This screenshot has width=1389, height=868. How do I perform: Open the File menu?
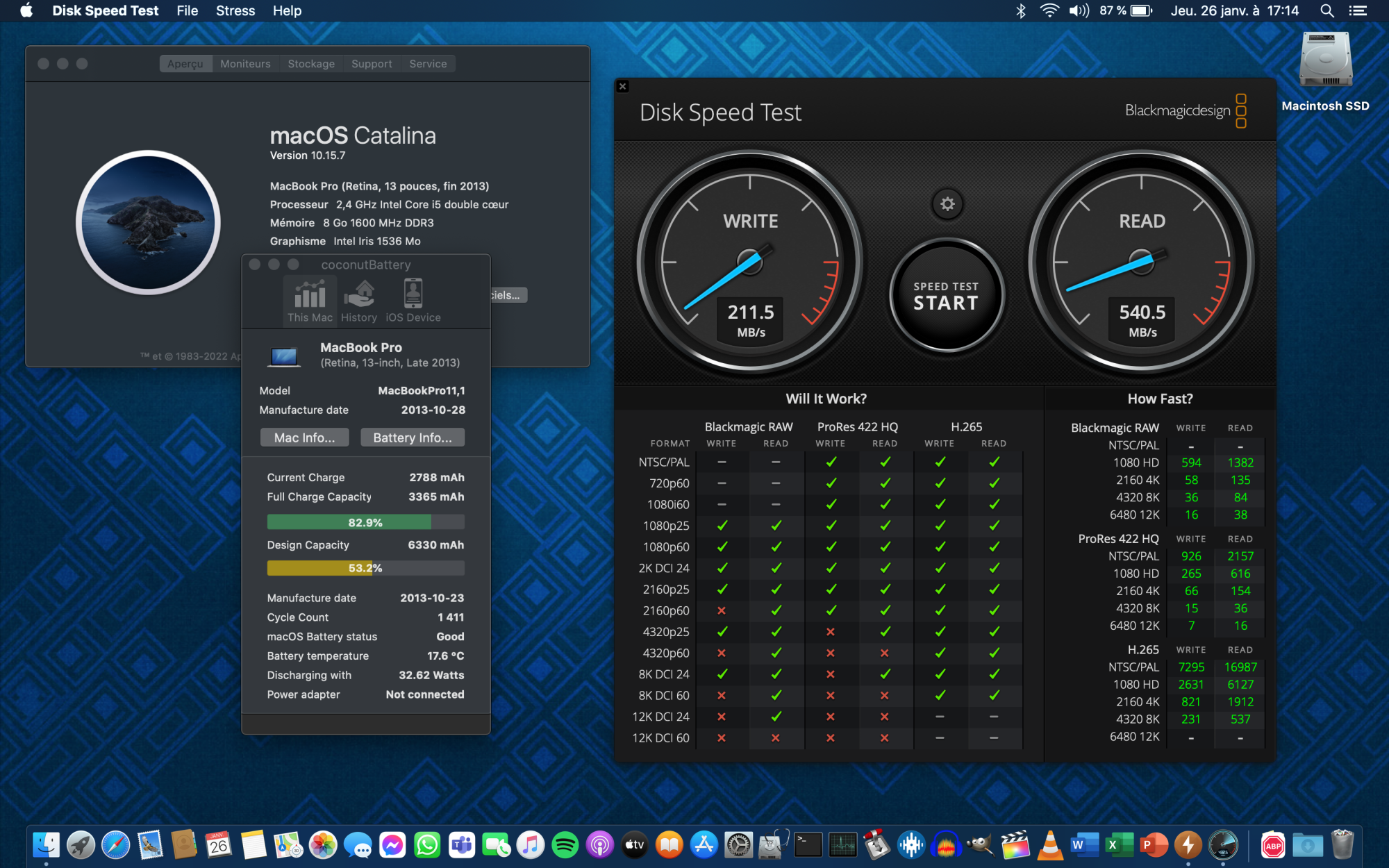(187, 10)
